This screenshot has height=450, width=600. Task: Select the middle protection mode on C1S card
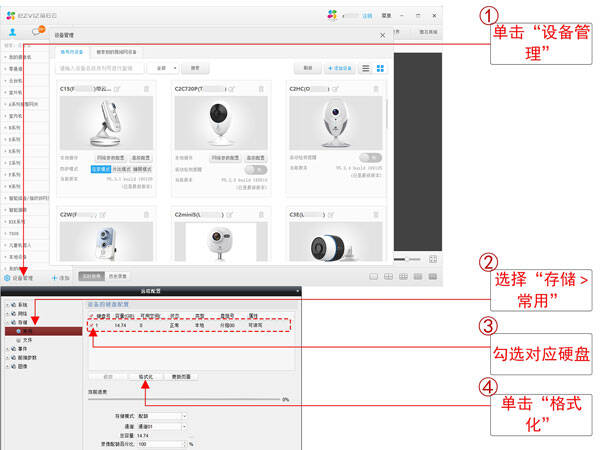click(121, 169)
